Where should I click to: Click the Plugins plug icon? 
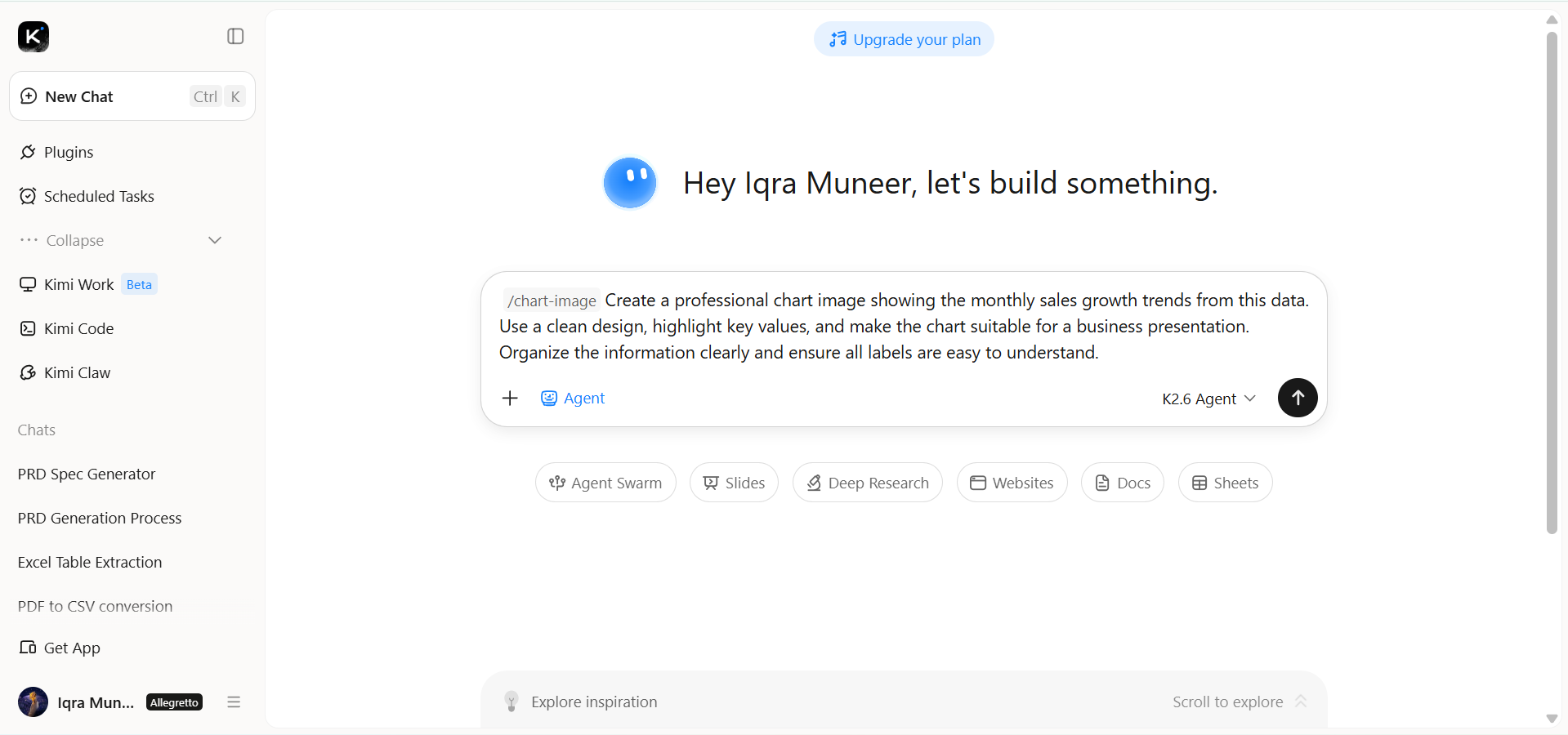coord(28,152)
